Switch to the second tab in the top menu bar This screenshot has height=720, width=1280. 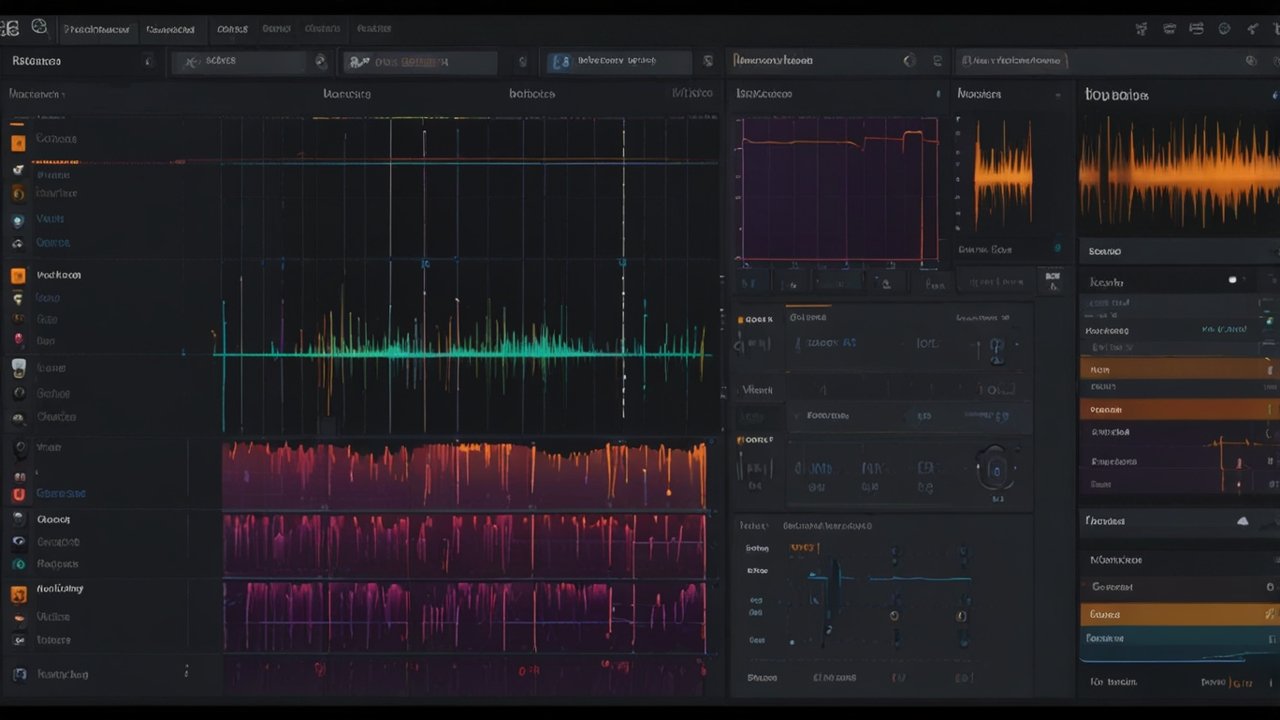(x=172, y=29)
